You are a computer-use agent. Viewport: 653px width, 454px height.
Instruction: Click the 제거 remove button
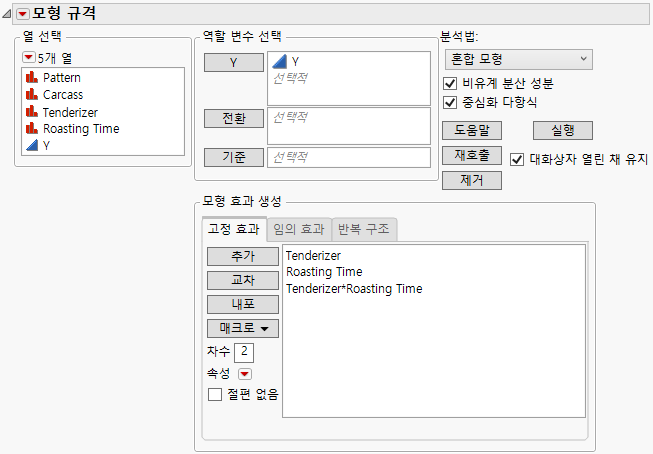click(x=472, y=180)
